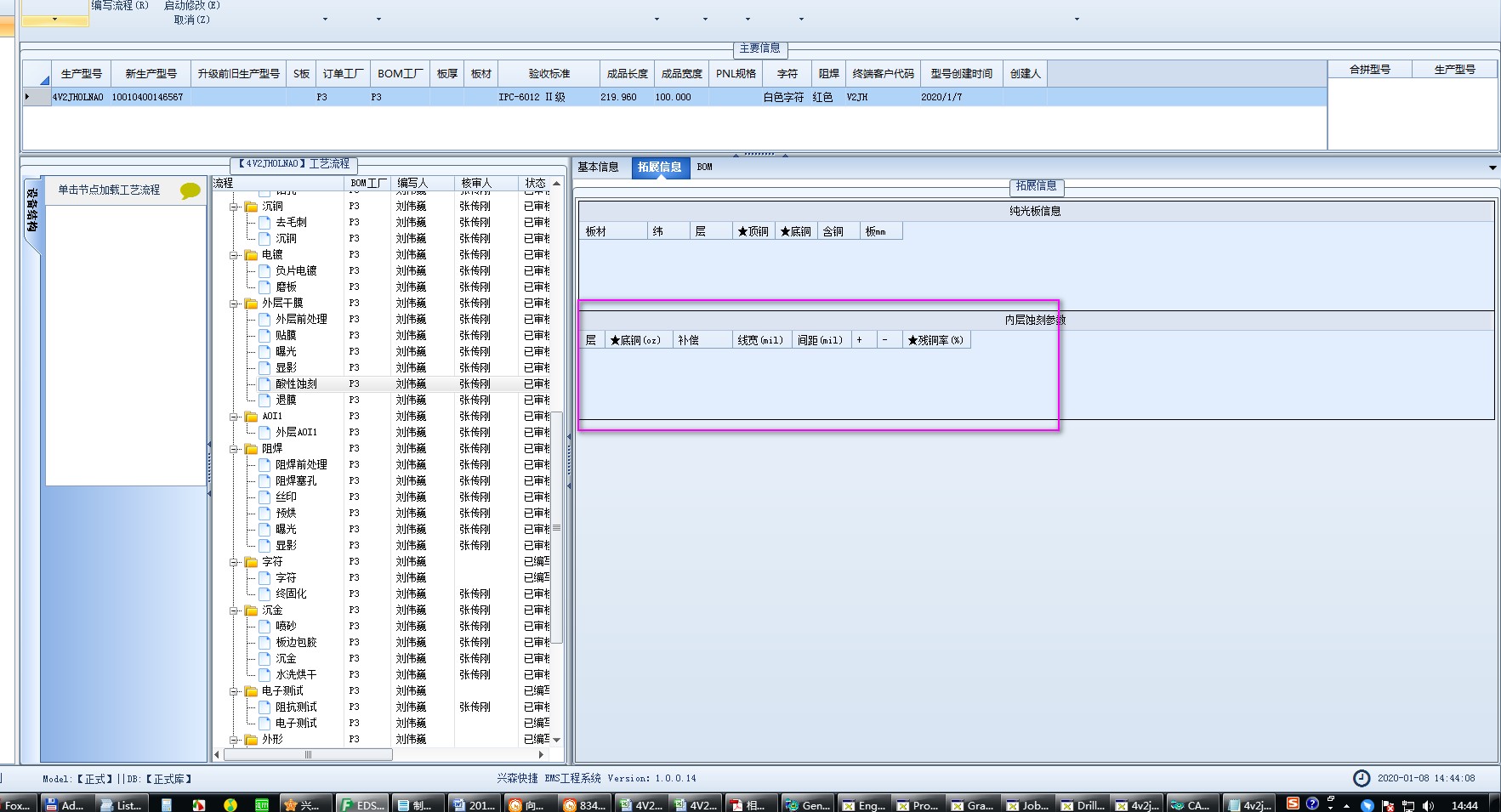Collapse the 电镀 folder node
Image resolution: width=1501 pixels, height=812 pixels.
click(233, 254)
